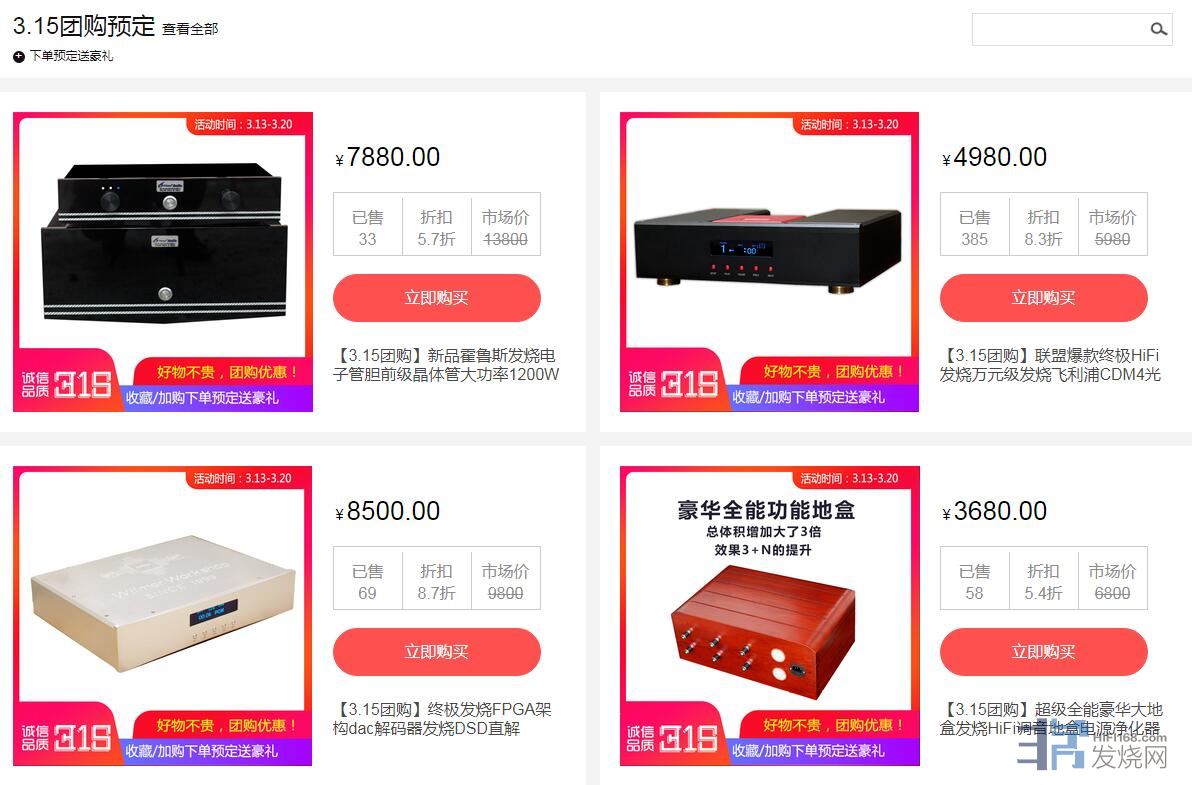The image size is (1192, 785).
Task: Buy the 7880.00 amplifier with 立即购买
Action: pyautogui.click(x=436, y=298)
